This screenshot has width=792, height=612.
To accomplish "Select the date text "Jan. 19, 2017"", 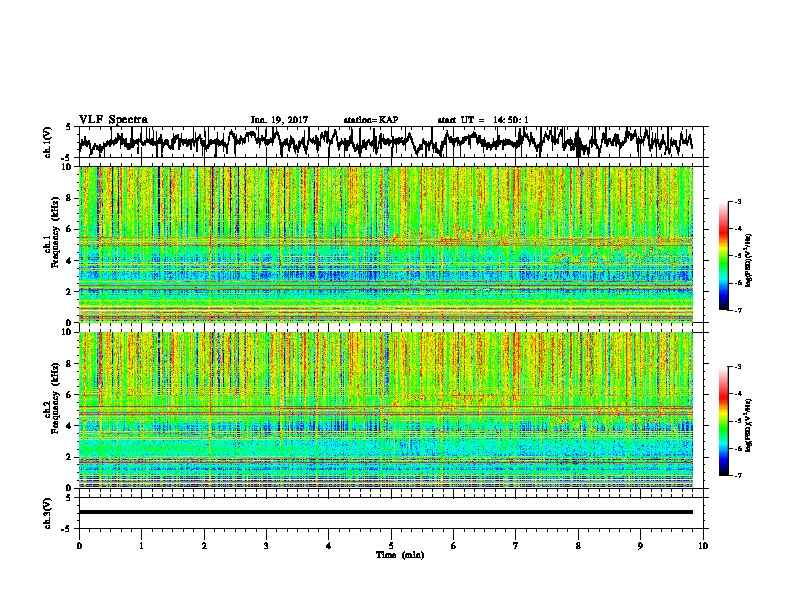I will (x=279, y=120).
